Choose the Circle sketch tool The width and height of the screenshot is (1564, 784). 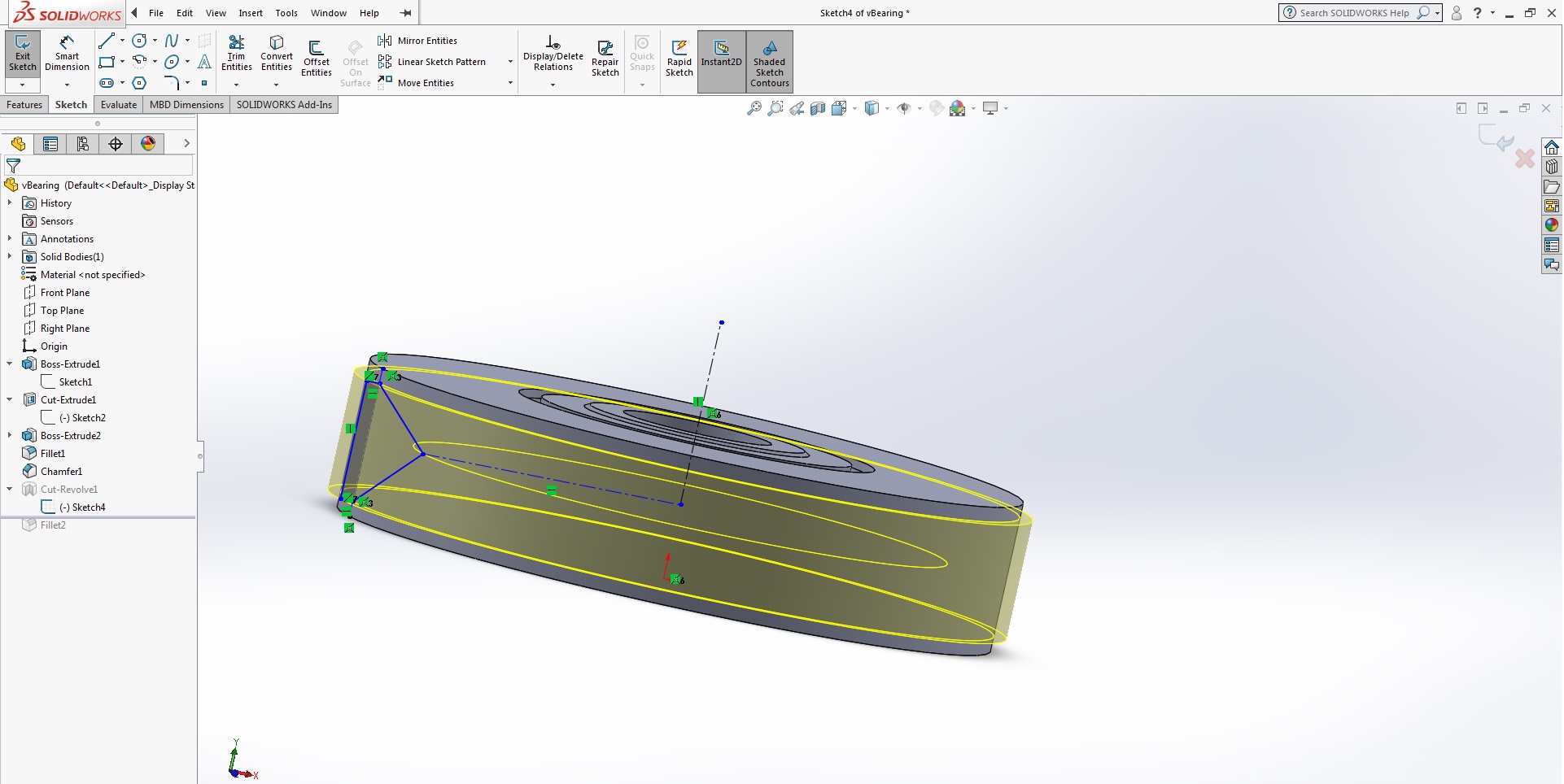[x=140, y=41]
